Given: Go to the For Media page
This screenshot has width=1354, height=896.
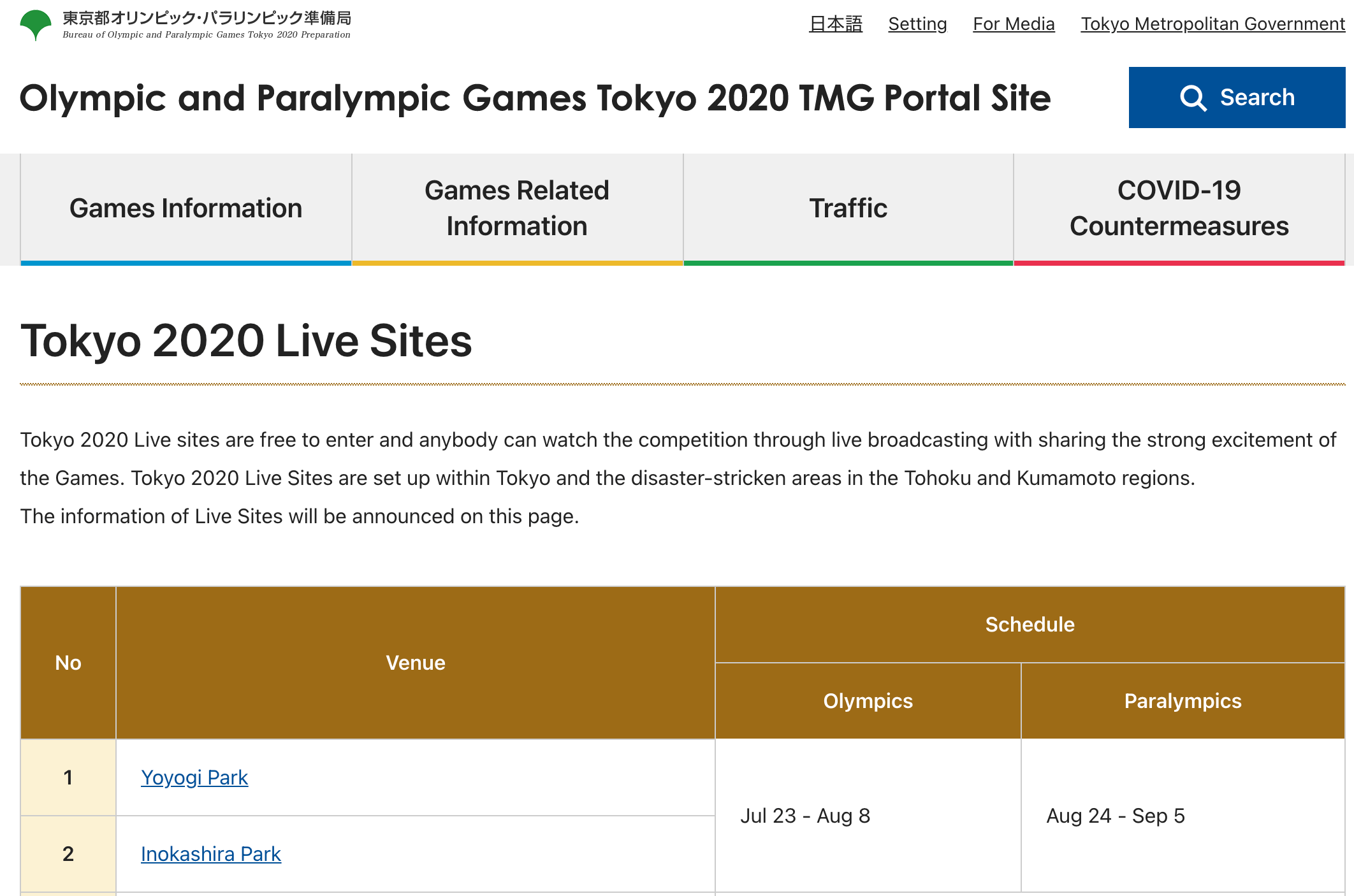Looking at the screenshot, I should point(1014,24).
